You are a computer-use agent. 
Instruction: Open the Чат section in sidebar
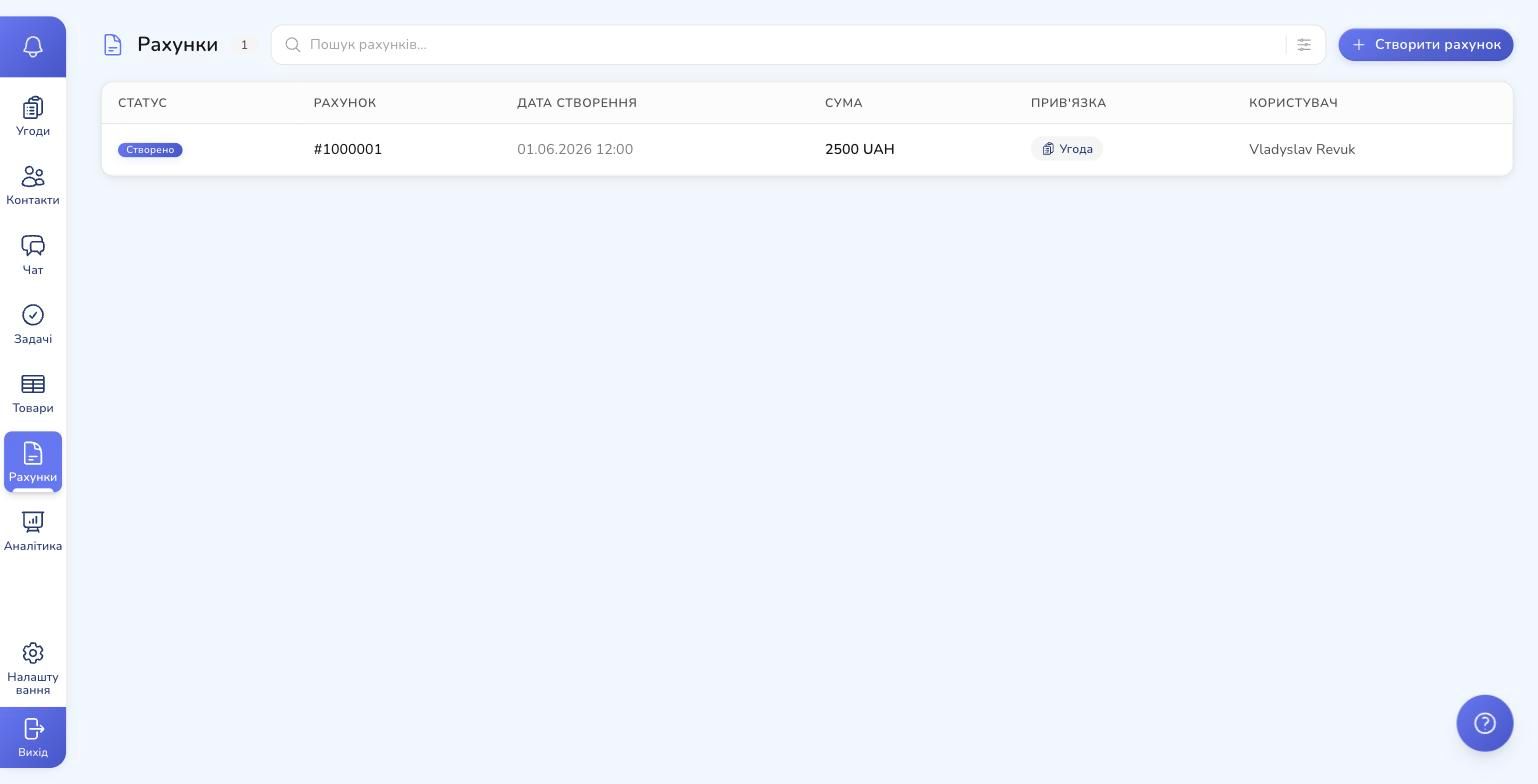[33, 255]
